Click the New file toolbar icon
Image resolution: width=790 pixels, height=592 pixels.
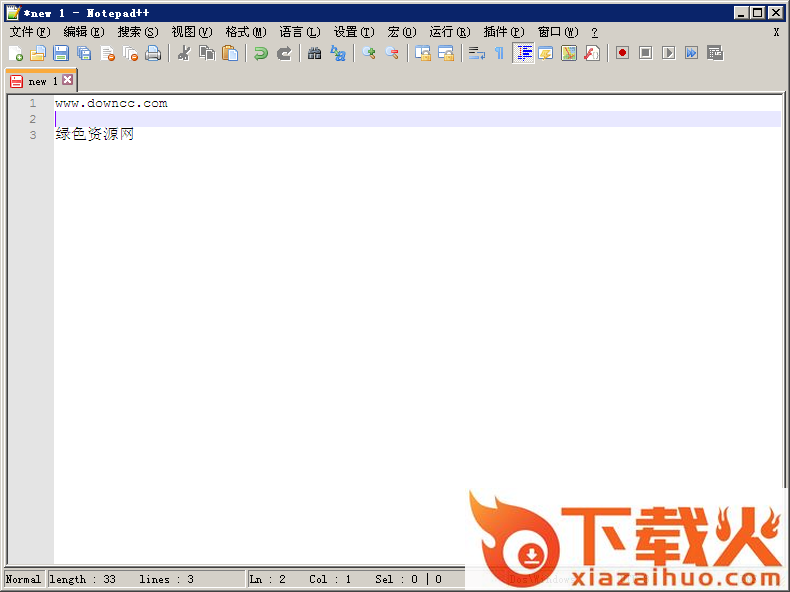16,53
